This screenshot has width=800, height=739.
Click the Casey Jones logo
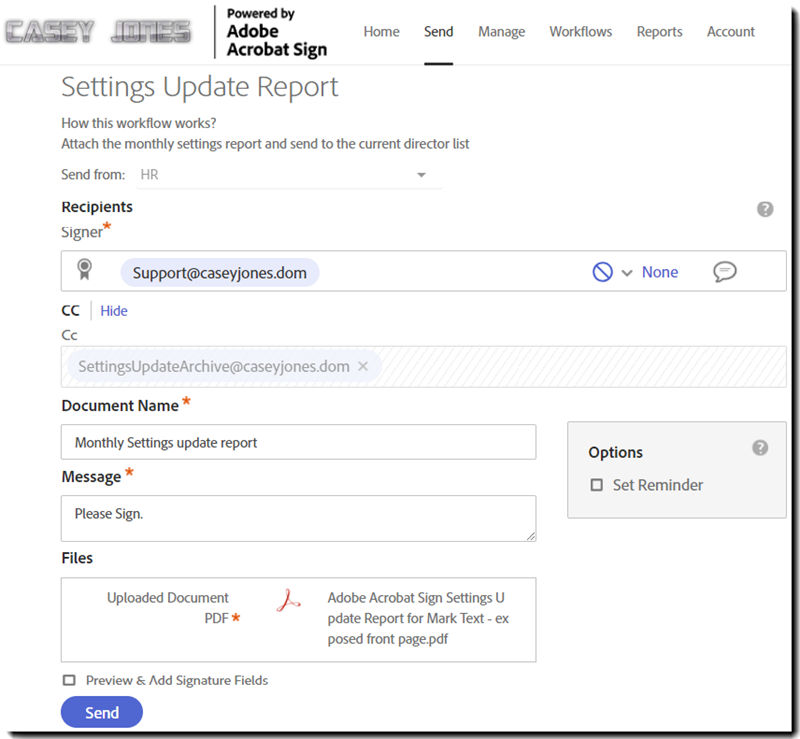(98, 31)
